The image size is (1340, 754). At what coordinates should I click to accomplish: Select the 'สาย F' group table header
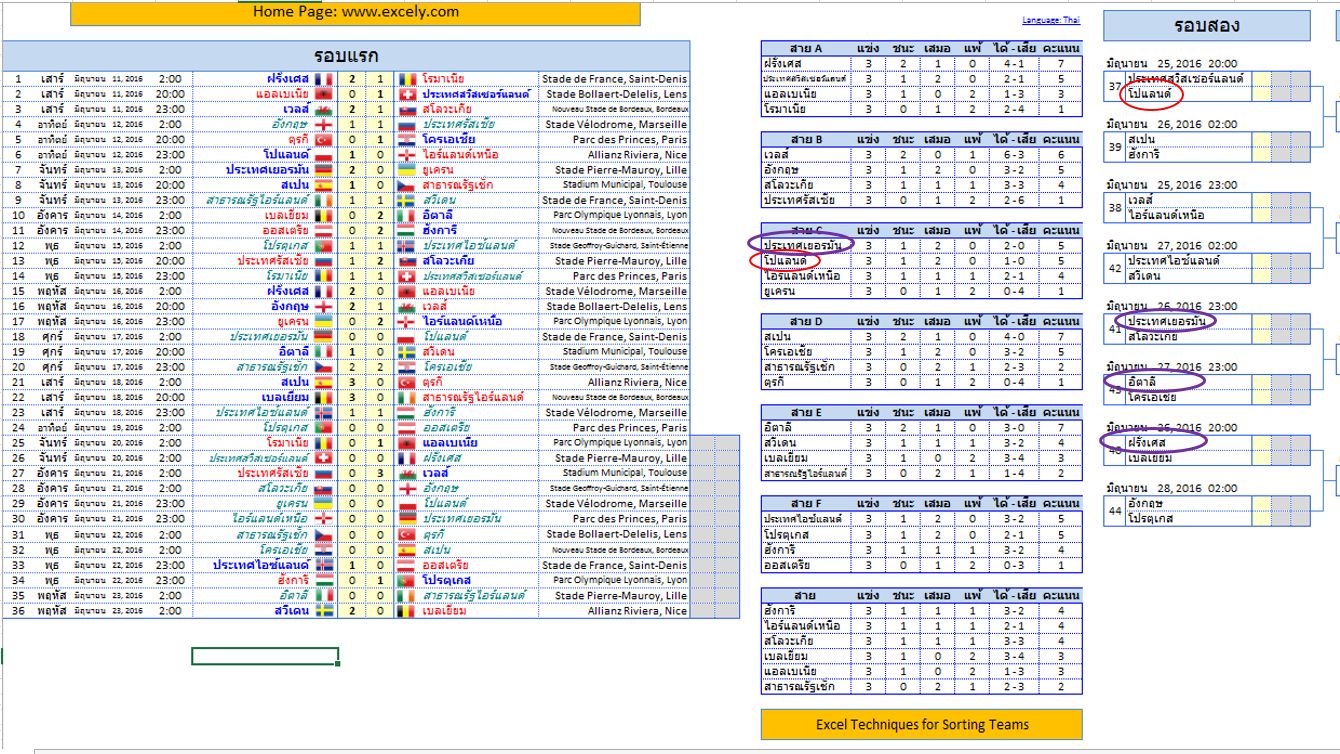(806, 504)
